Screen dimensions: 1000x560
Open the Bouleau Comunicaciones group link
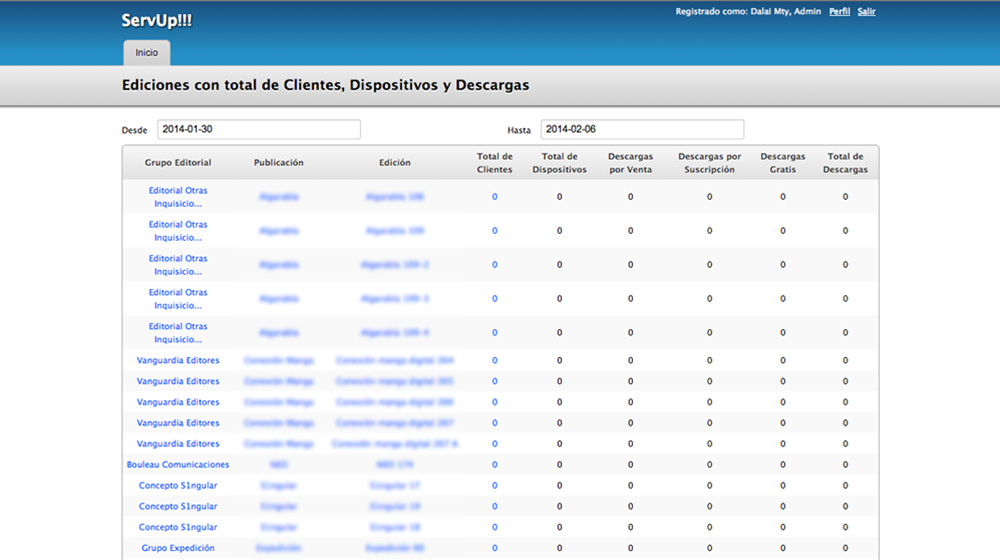coord(178,465)
